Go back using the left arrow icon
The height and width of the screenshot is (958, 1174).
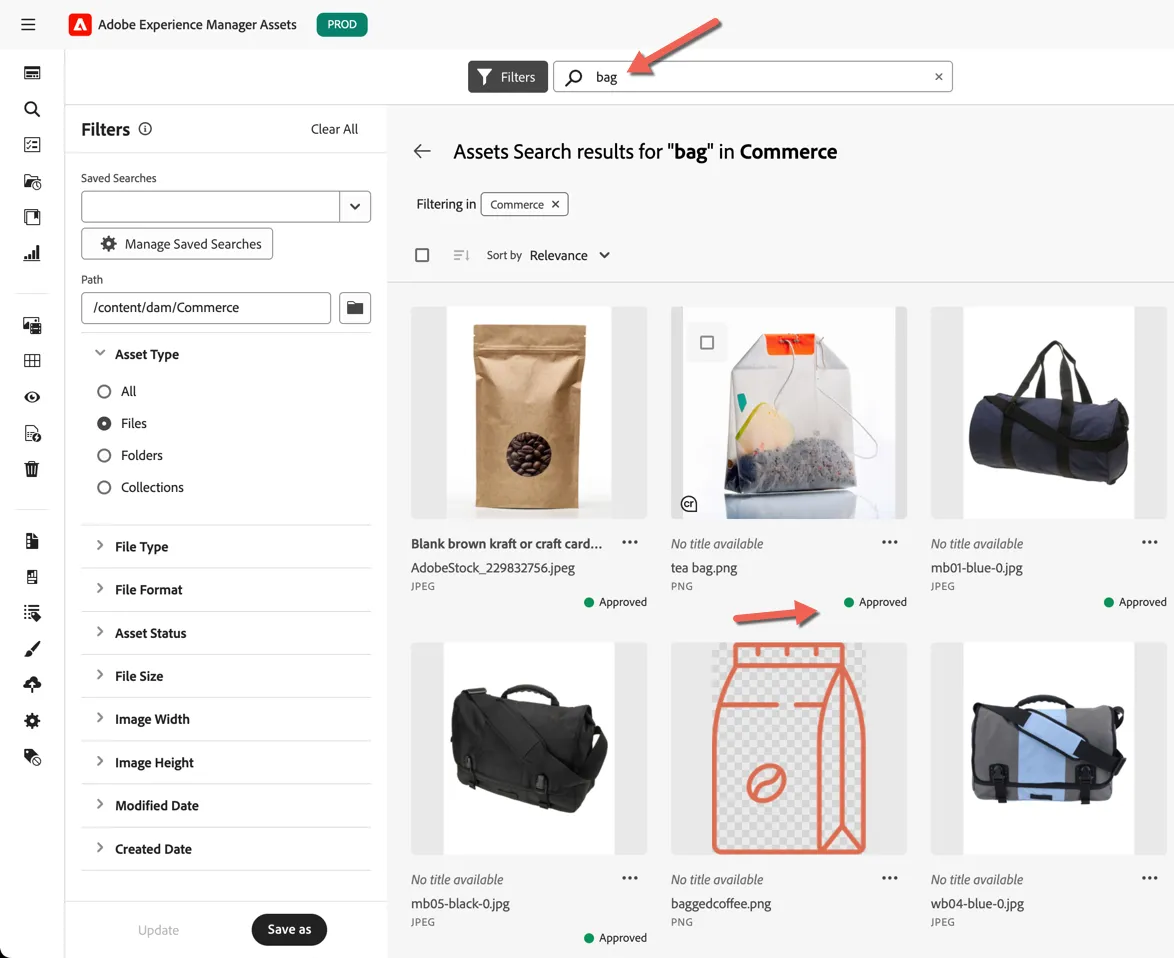click(422, 151)
